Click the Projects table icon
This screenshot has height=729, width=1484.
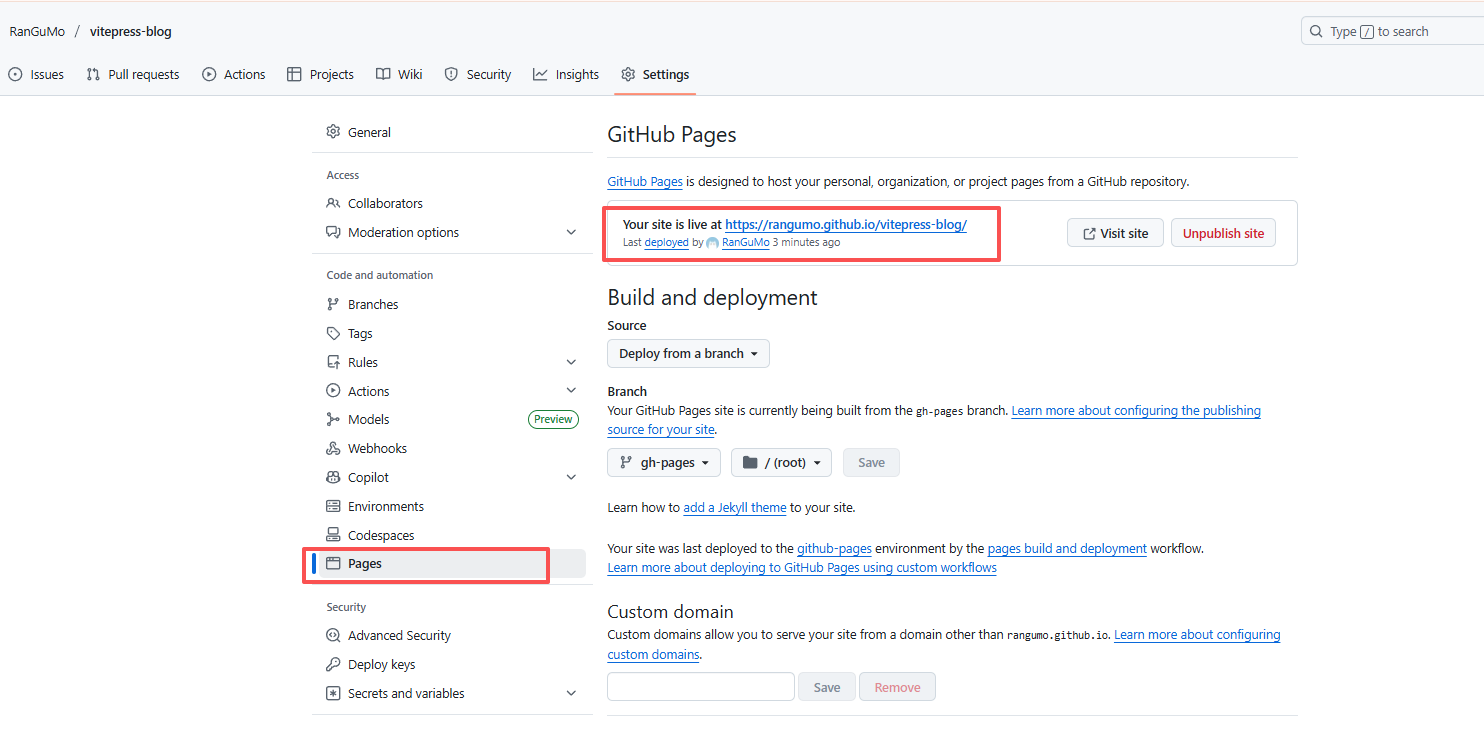tap(294, 74)
